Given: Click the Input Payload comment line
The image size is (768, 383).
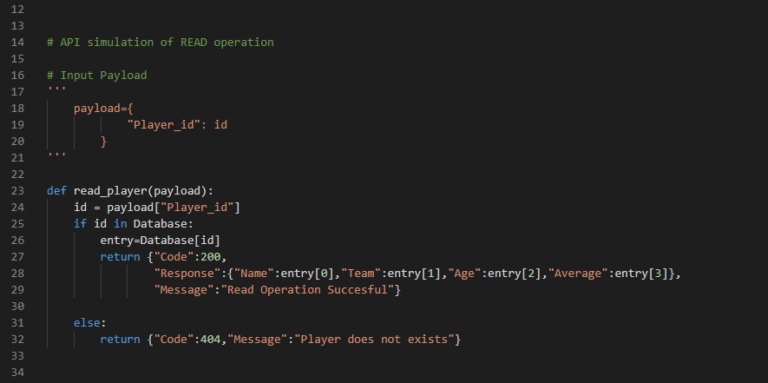Looking at the screenshot, I should click(96, 75).
